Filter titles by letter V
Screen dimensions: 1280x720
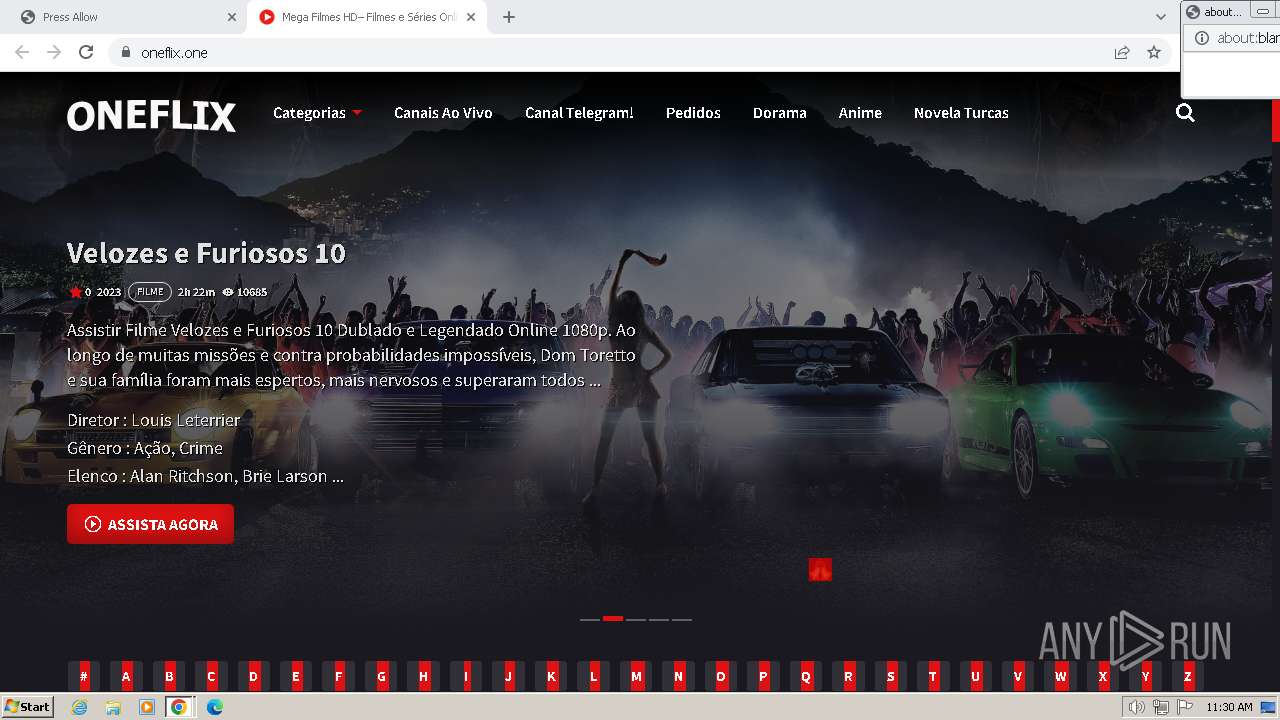(x=1018, y=676)
